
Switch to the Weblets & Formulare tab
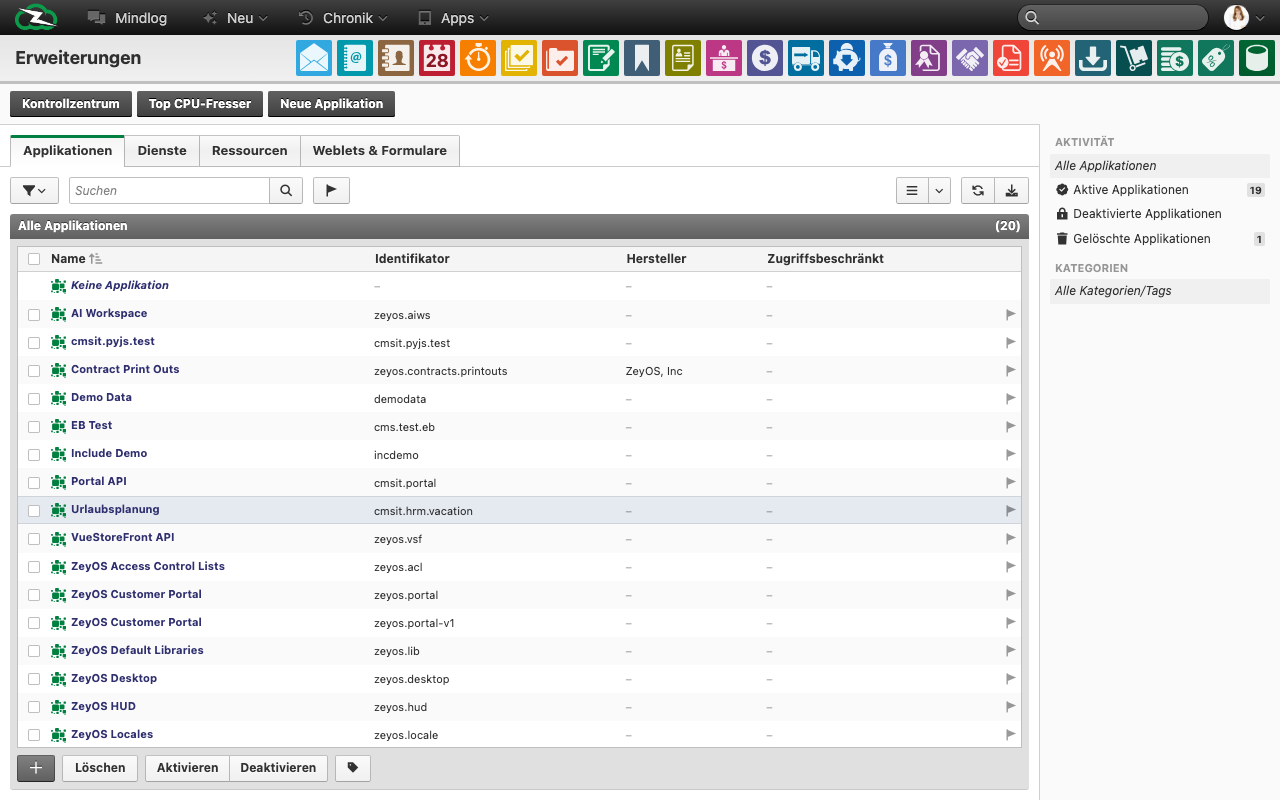[x=380, y=151]
